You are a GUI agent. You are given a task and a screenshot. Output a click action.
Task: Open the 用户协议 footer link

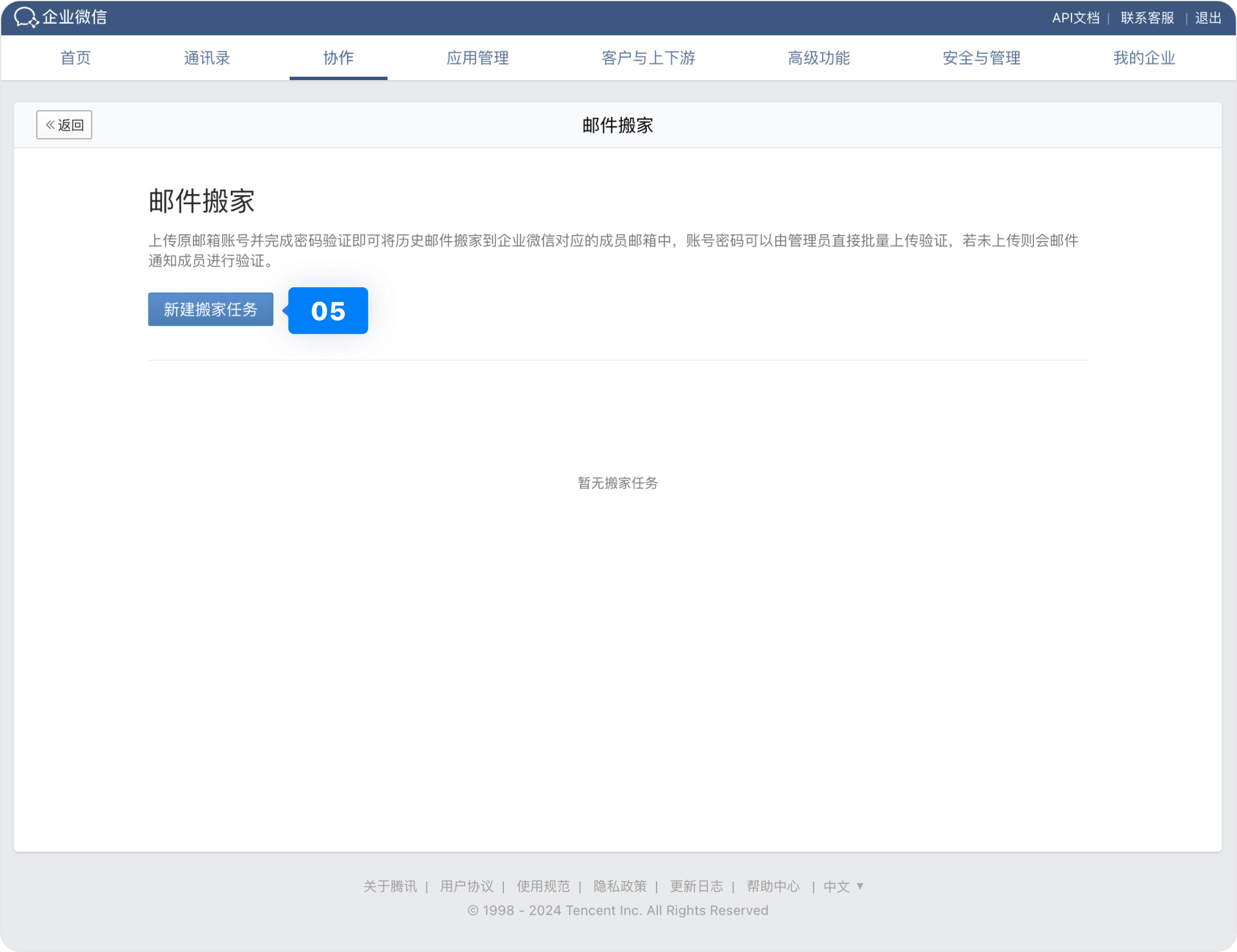point(467,886)
